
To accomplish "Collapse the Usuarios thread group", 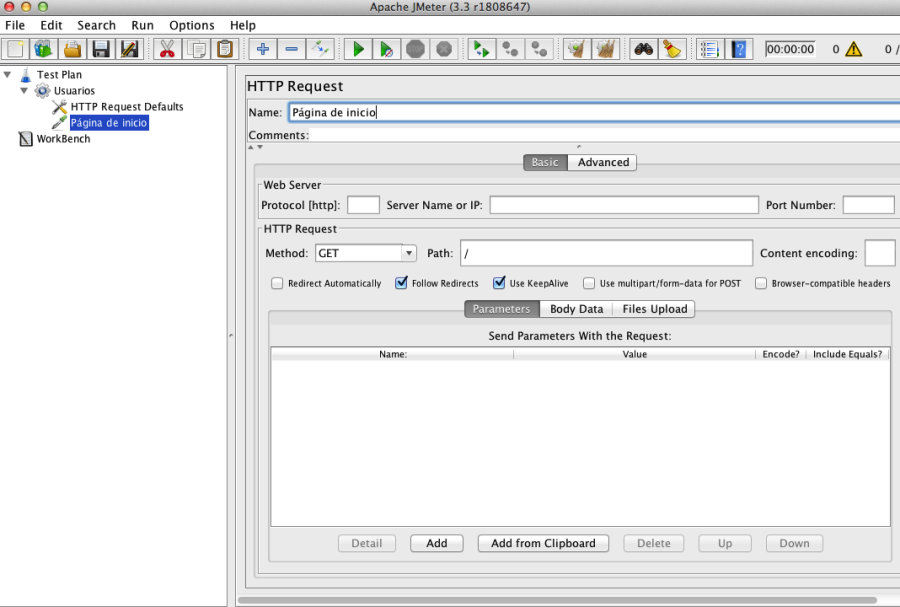I will (x=24, y=91).
